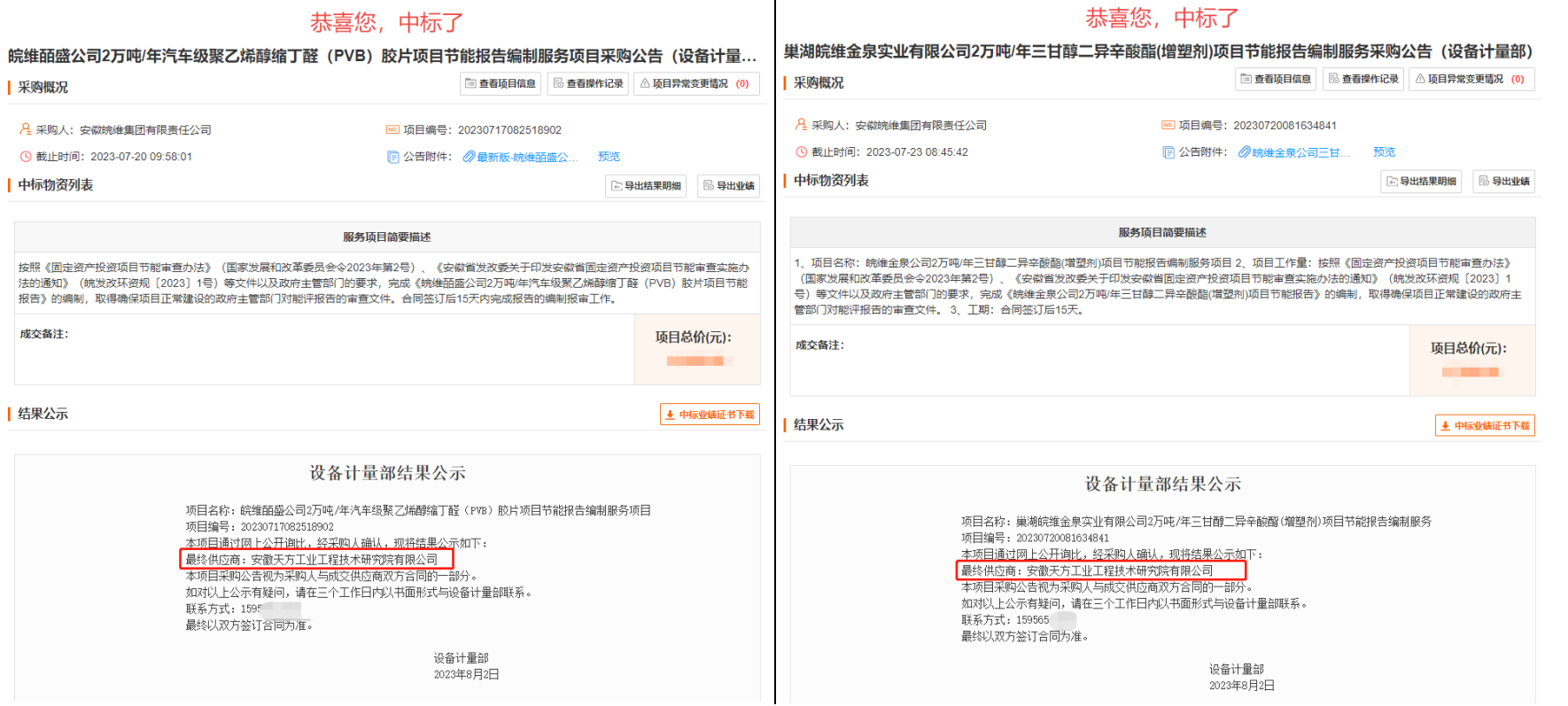Download 中标业绩证书 in left panel

pyautogui.click(x=710, y=415)
